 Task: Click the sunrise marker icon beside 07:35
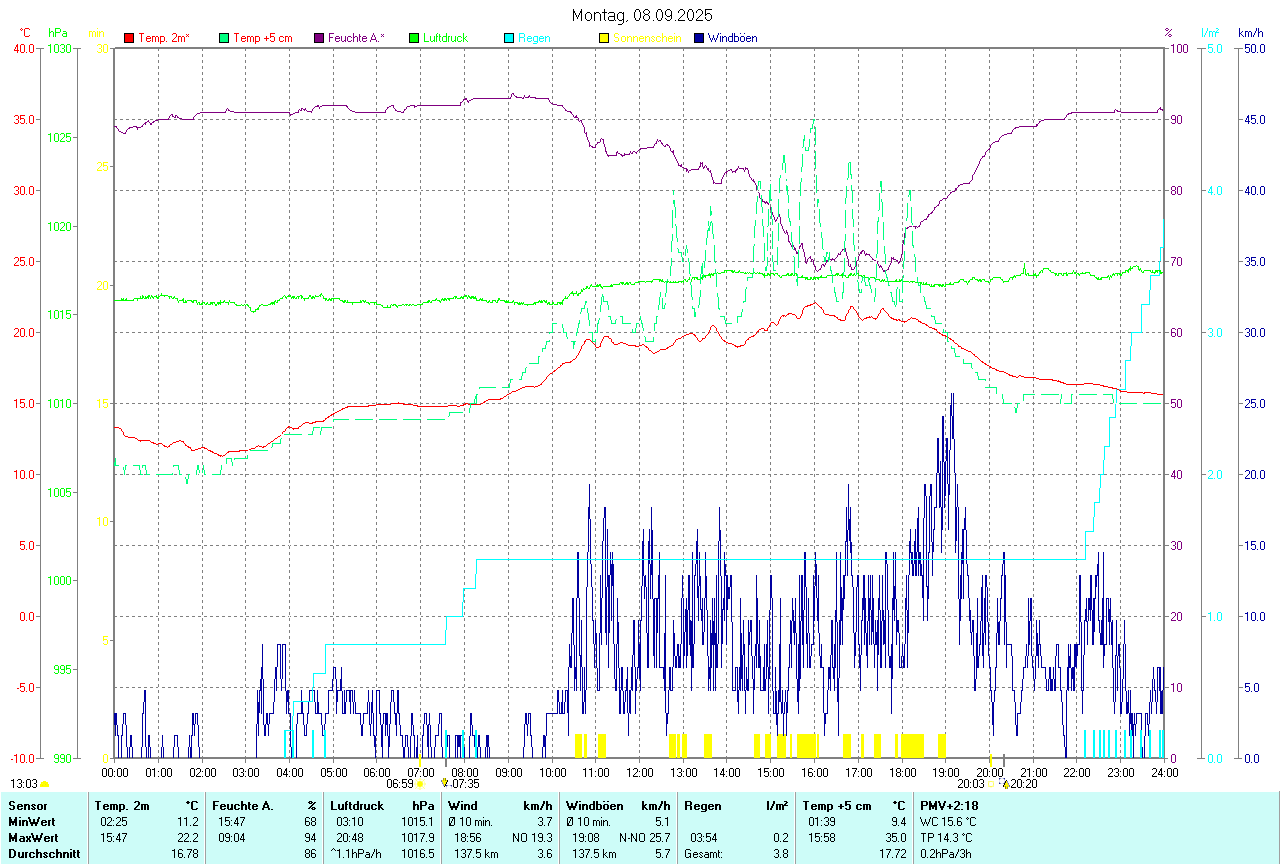pos(444,784)
